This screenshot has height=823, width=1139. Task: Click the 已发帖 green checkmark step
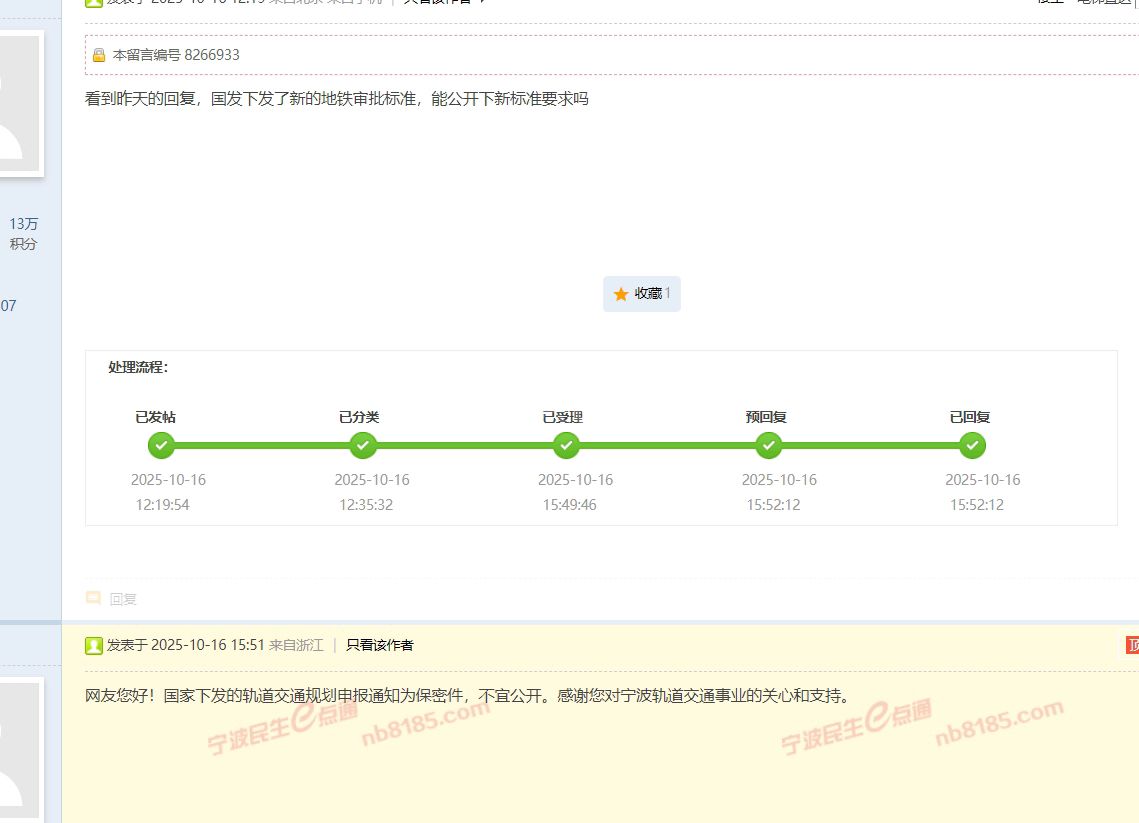(x=161, y=445)
